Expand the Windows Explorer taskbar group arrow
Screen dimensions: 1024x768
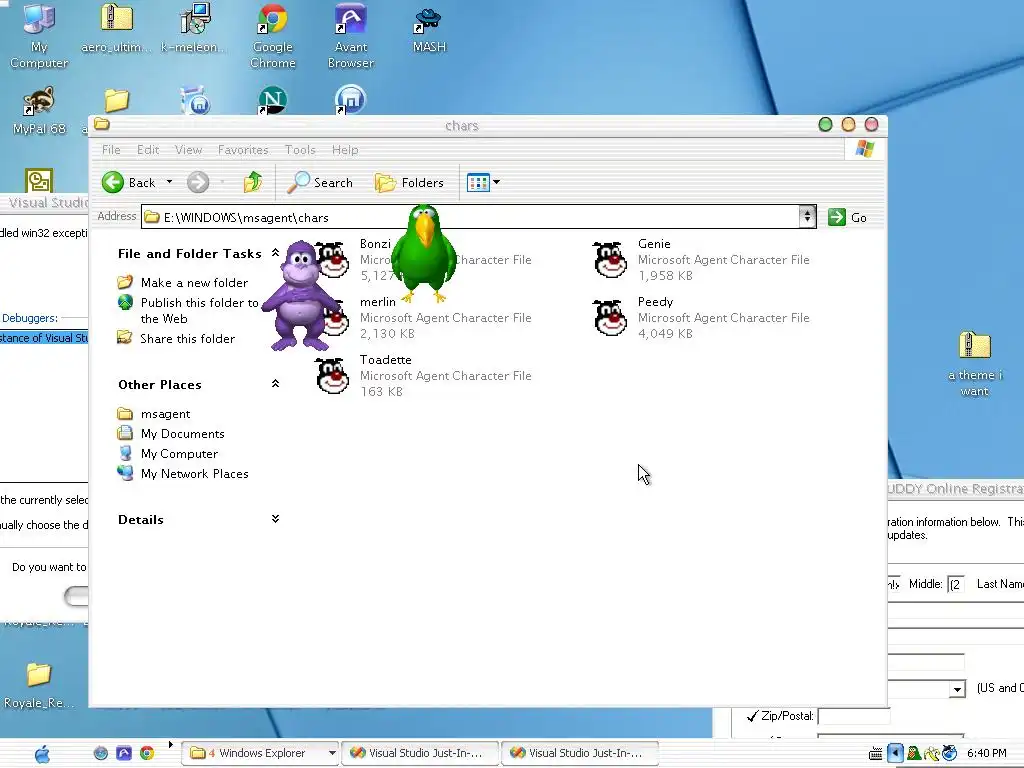[x=332, y=753]
